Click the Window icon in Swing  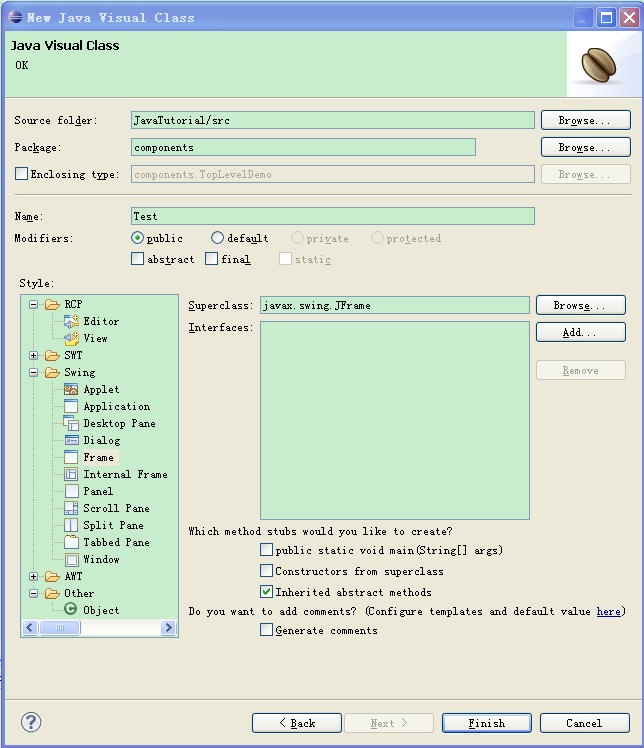pos(71,560)
